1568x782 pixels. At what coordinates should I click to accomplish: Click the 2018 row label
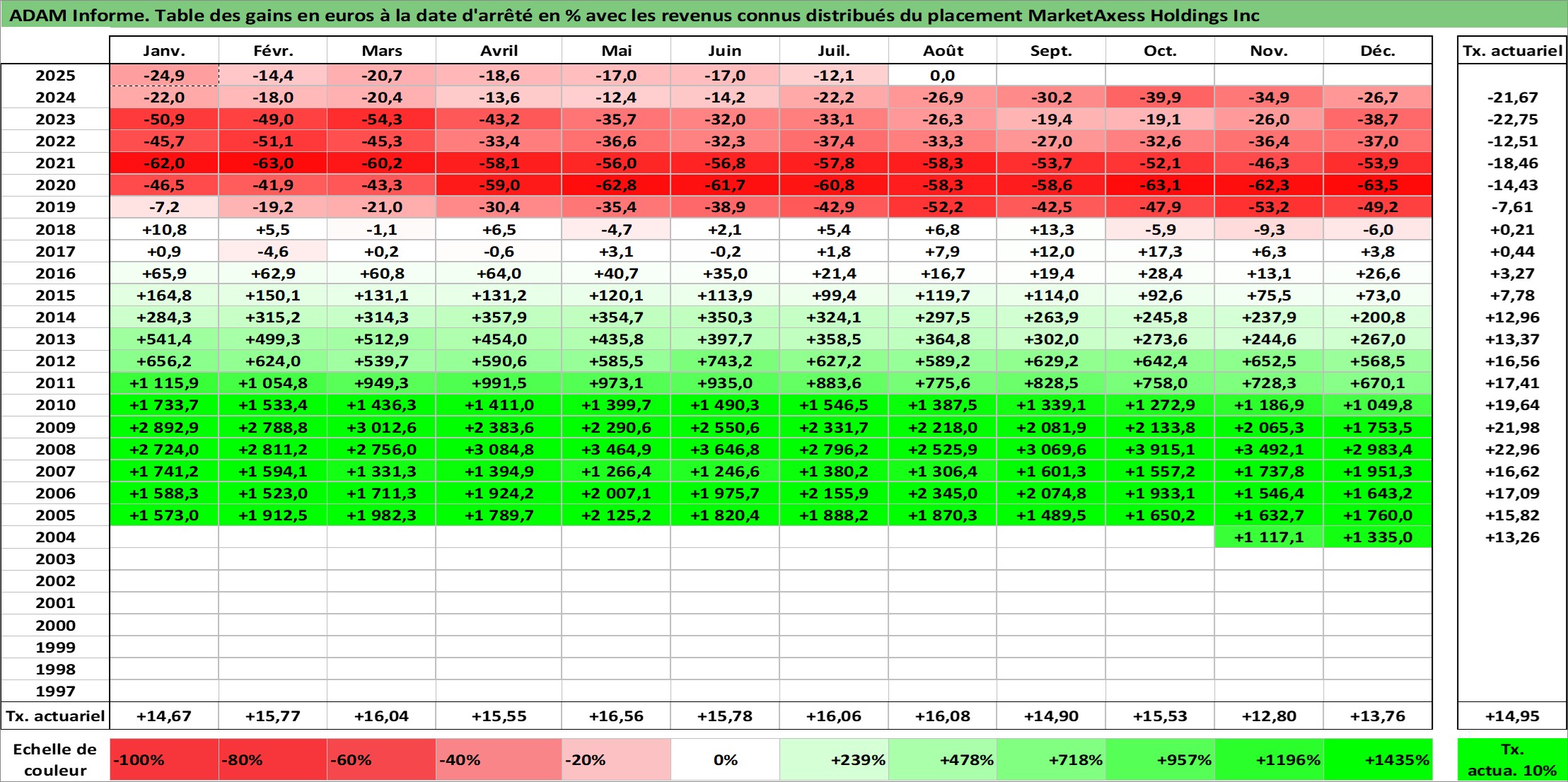(x=55, y=229)
